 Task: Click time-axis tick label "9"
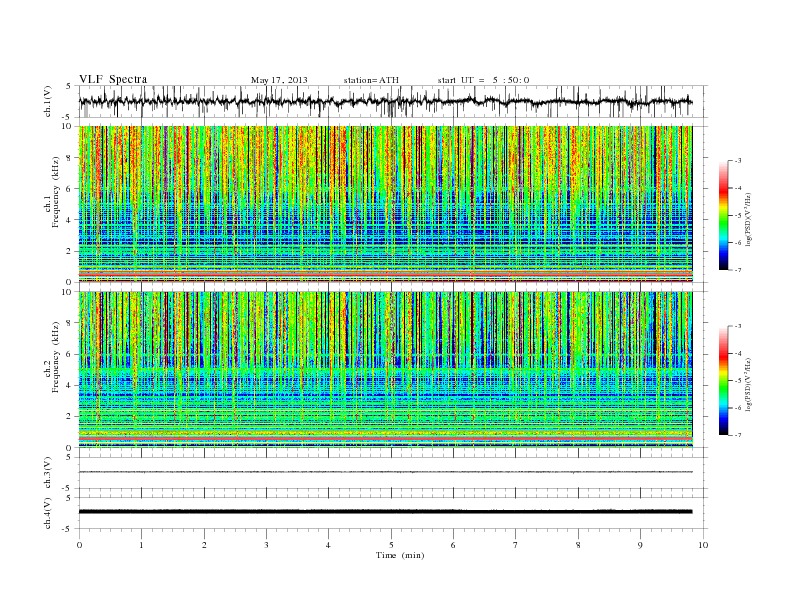click(x=640, y=545)
